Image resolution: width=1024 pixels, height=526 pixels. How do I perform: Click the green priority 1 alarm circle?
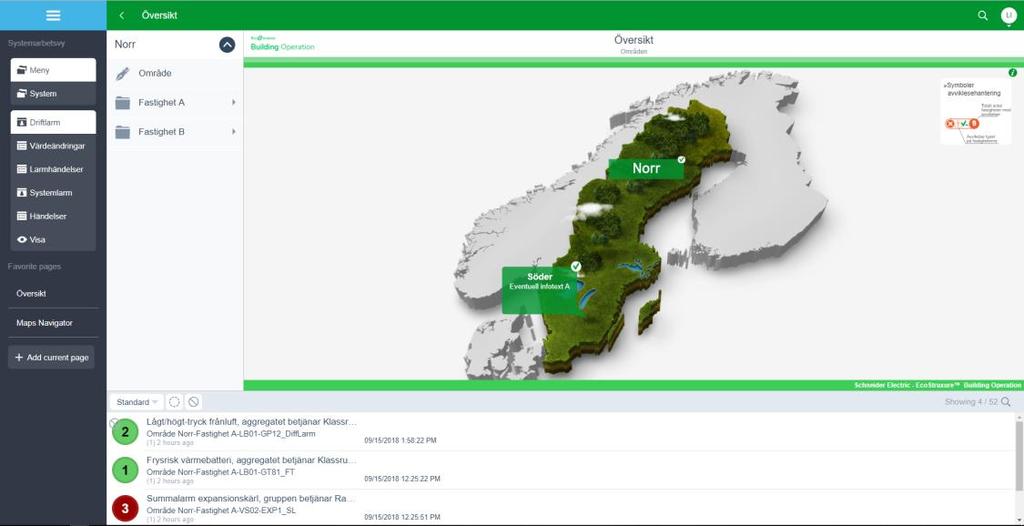point(125,470)
